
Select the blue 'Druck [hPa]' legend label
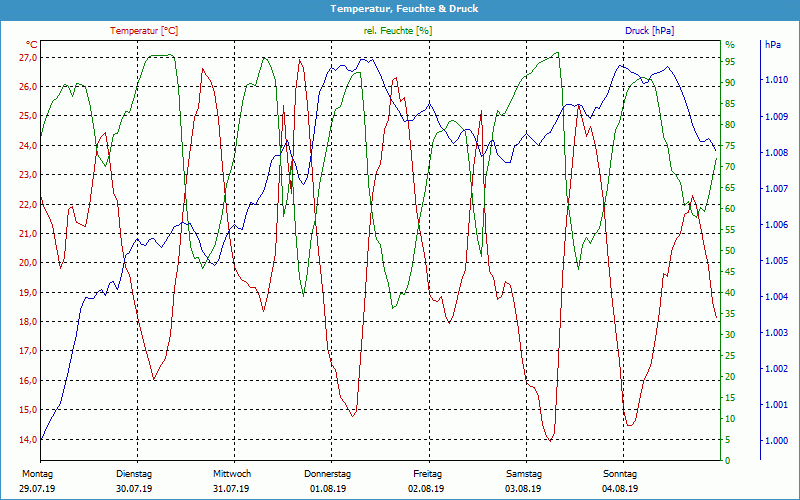[x=649, y=31]
